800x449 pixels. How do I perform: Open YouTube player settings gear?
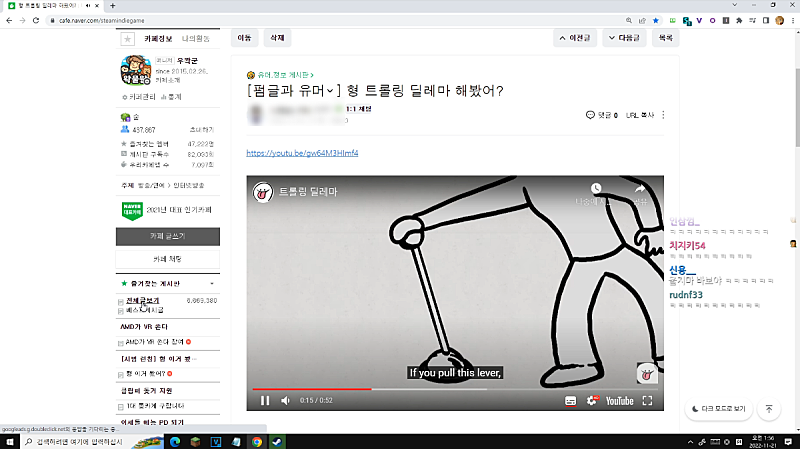tap(592, 401)
